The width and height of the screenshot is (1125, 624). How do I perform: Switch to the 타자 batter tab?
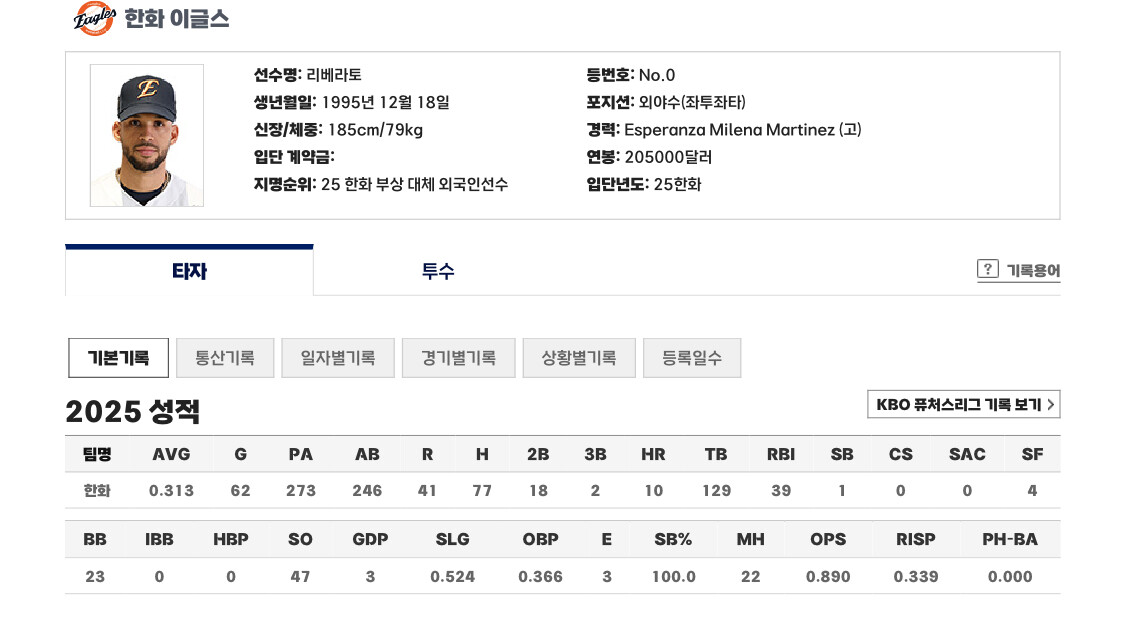coord(189,271)
